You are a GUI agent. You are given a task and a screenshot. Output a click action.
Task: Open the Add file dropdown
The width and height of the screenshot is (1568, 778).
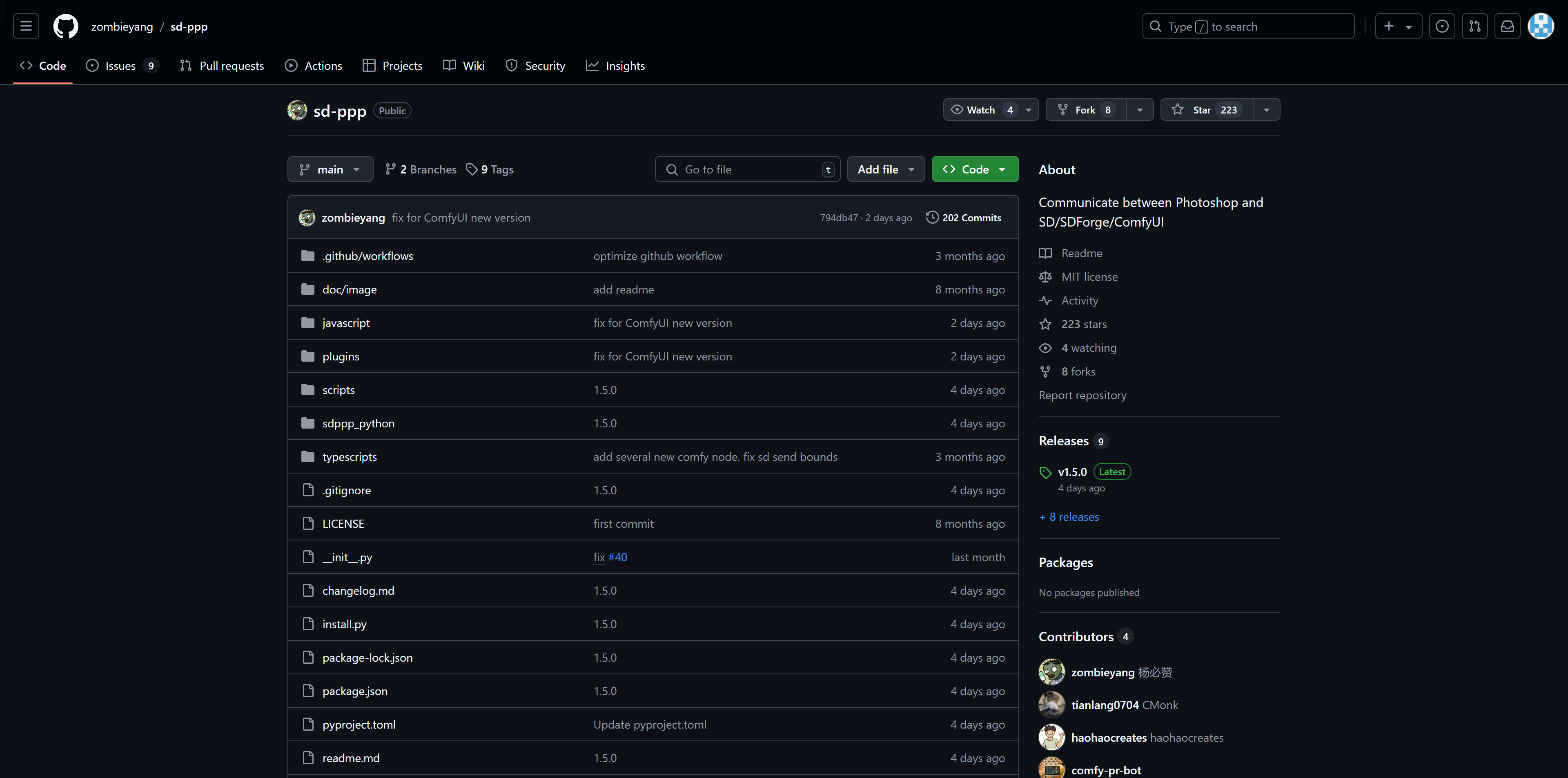(886, 169)
